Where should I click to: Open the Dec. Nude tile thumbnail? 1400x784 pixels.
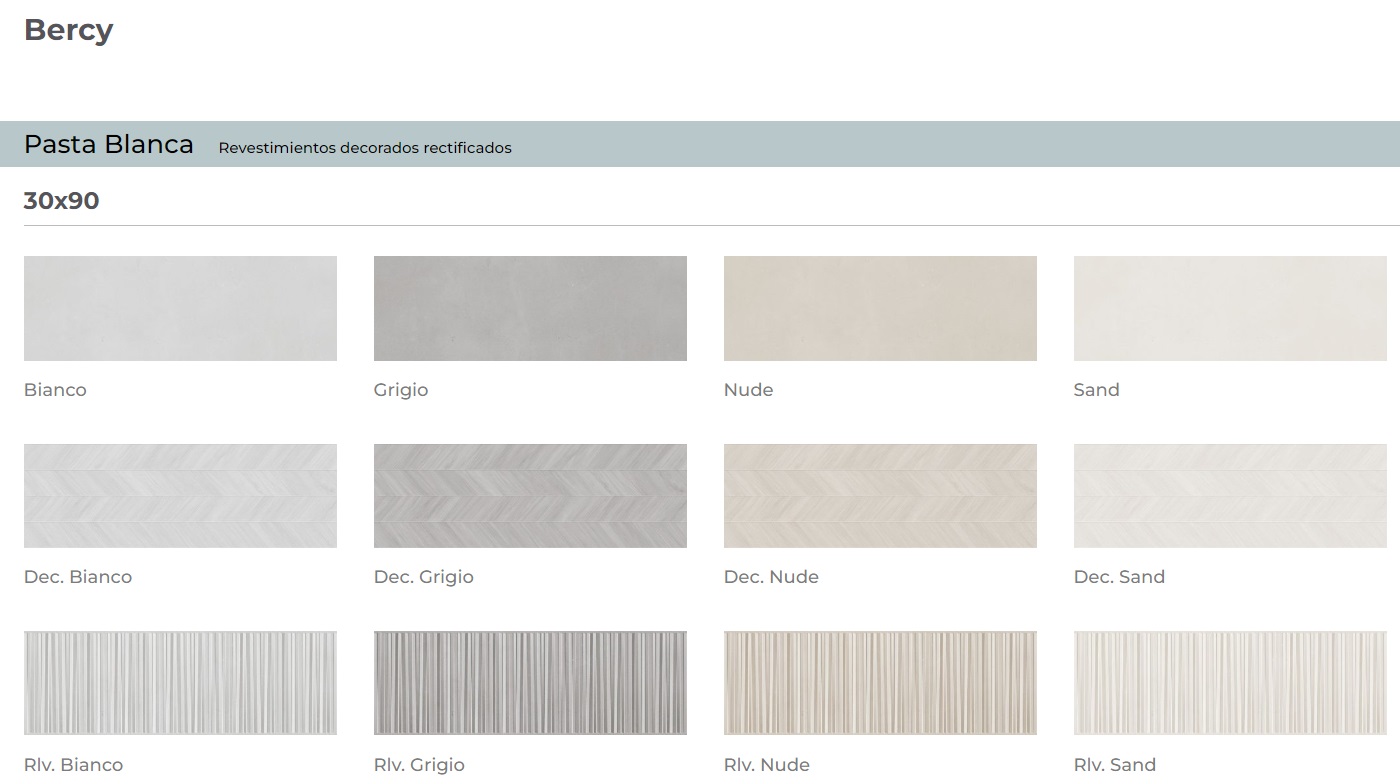click(880, 496)
